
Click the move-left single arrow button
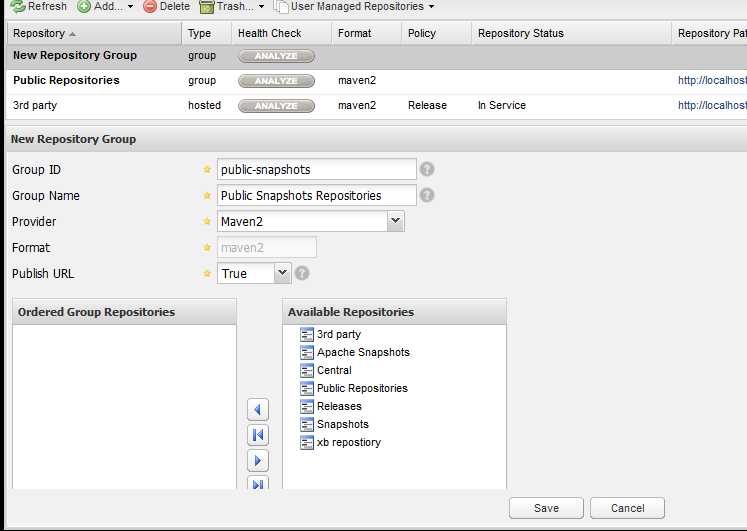tap(258, 410)
